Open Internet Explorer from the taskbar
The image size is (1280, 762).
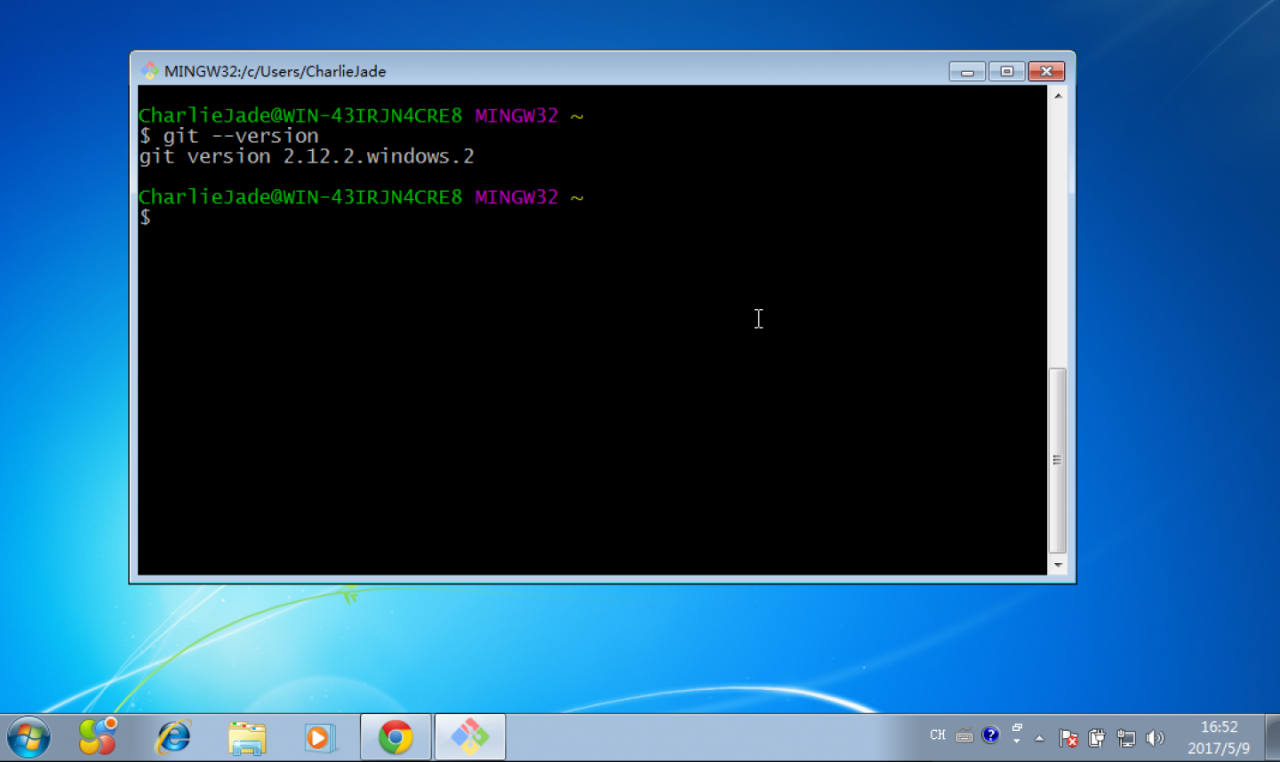173,738
